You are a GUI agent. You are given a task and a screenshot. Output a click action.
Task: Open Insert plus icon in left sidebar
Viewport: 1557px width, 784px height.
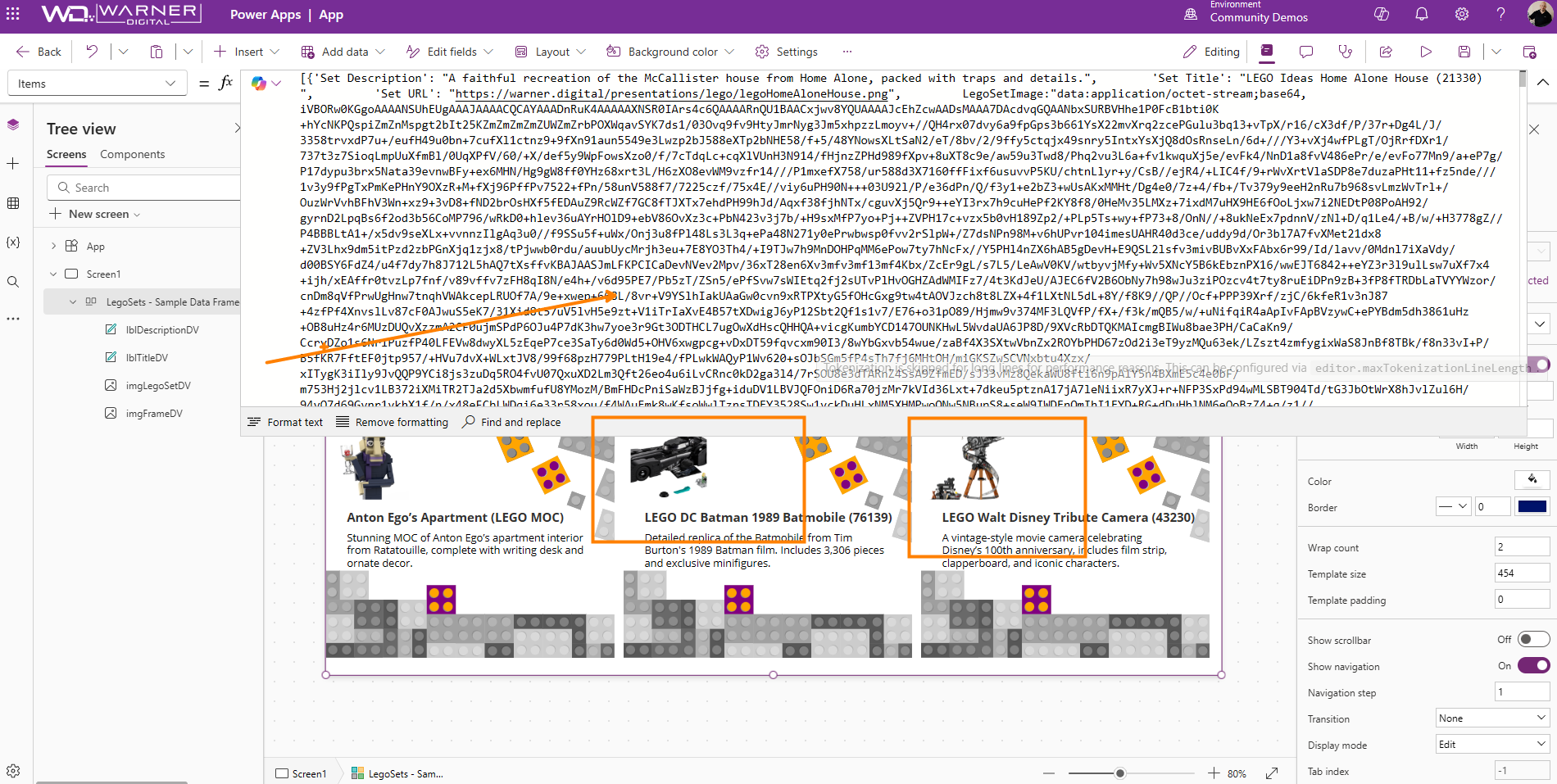[x=13, y=164]
